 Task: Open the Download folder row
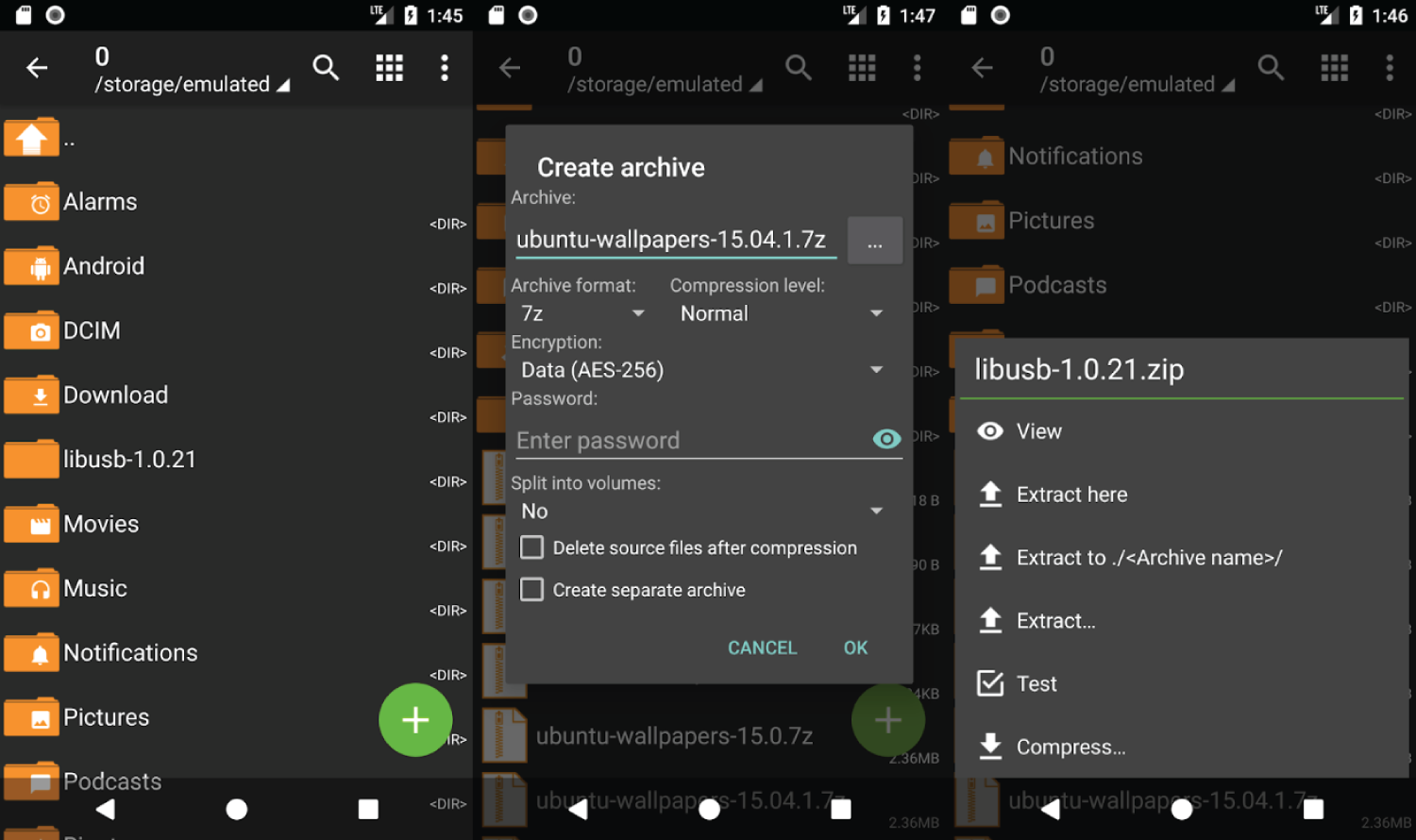point(236,395)
